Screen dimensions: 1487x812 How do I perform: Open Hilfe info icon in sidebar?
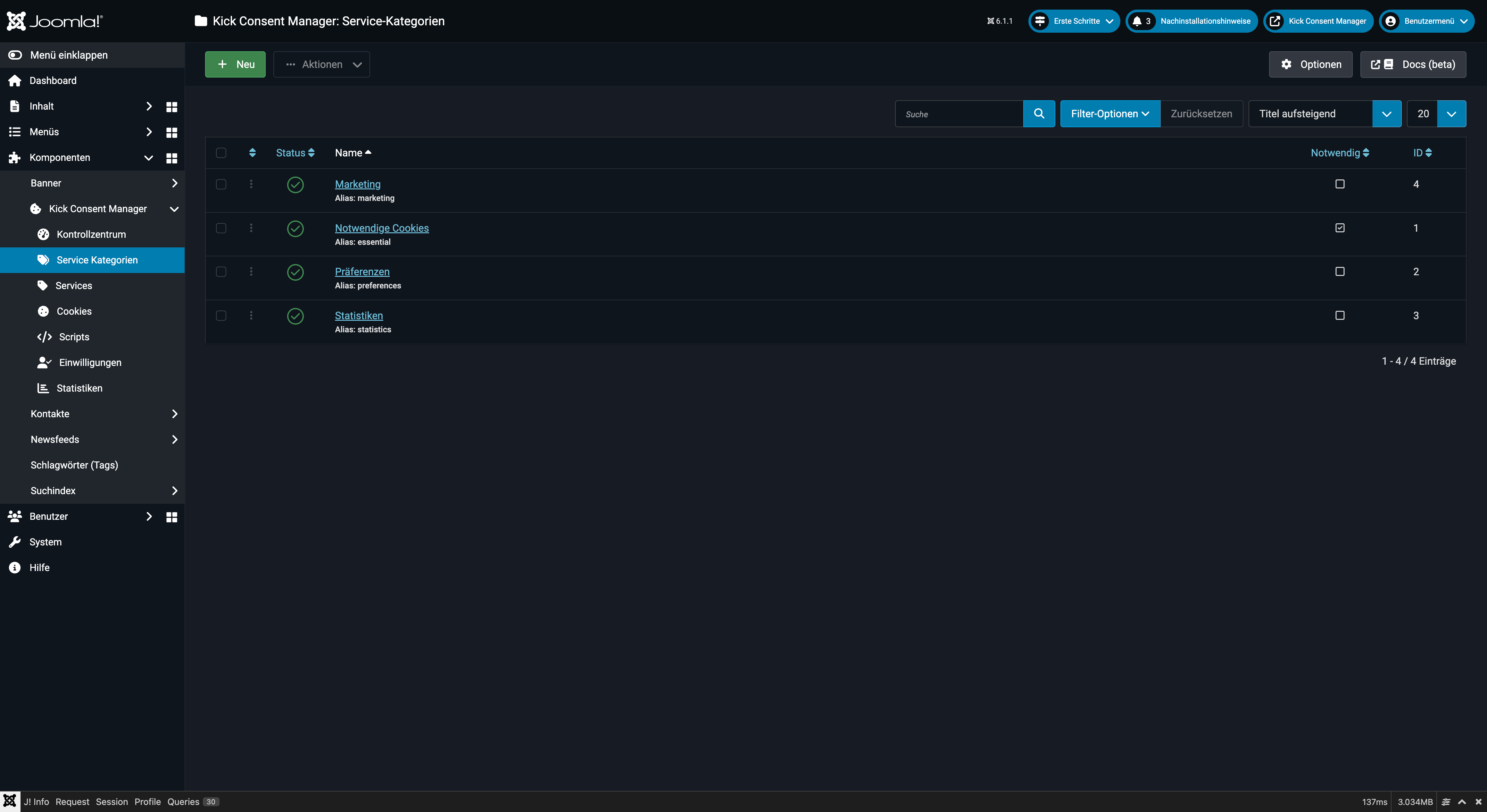click(15, 568)
